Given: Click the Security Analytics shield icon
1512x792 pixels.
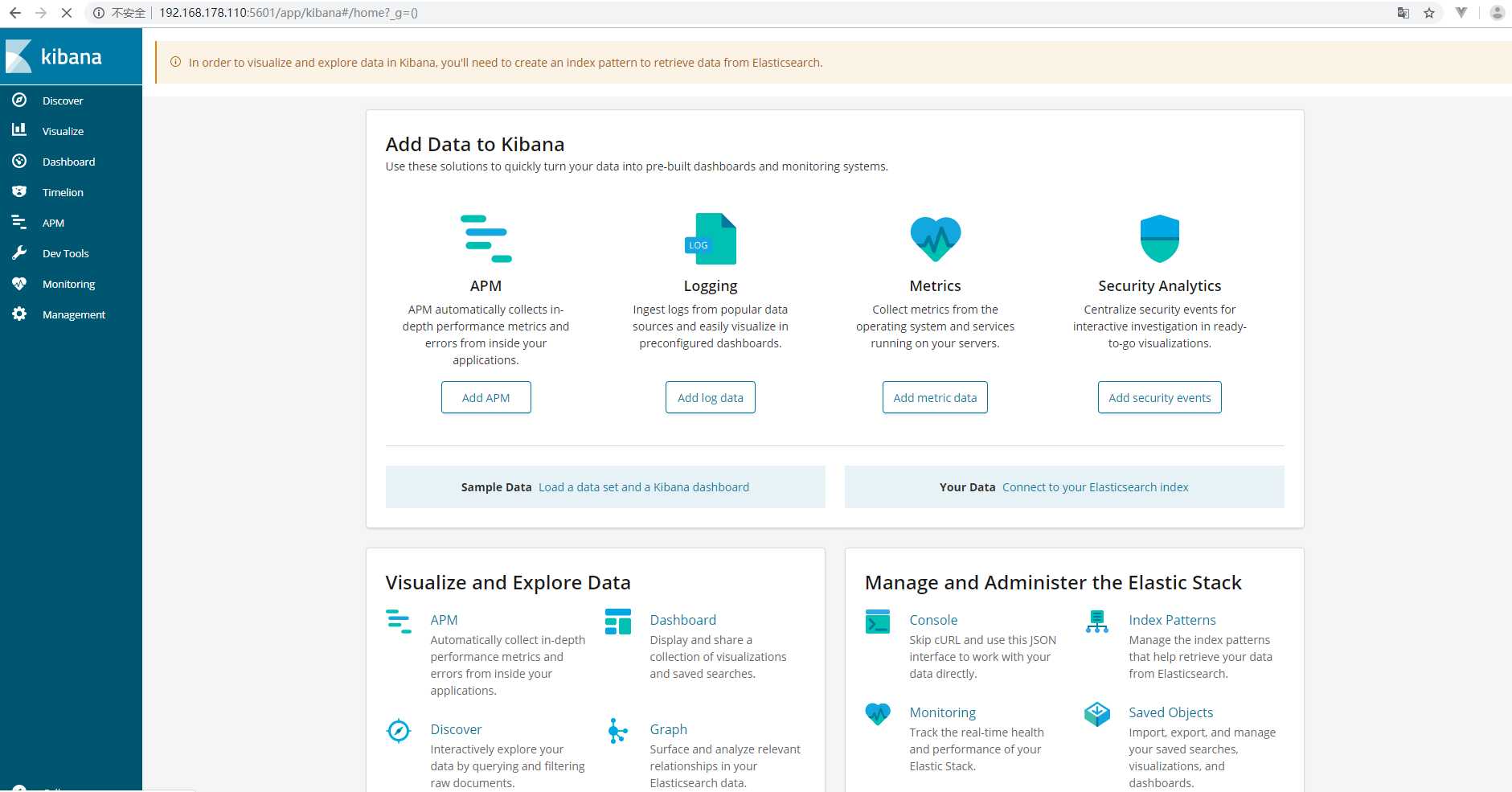Looking at the screenshot, I should point(1160,239).
